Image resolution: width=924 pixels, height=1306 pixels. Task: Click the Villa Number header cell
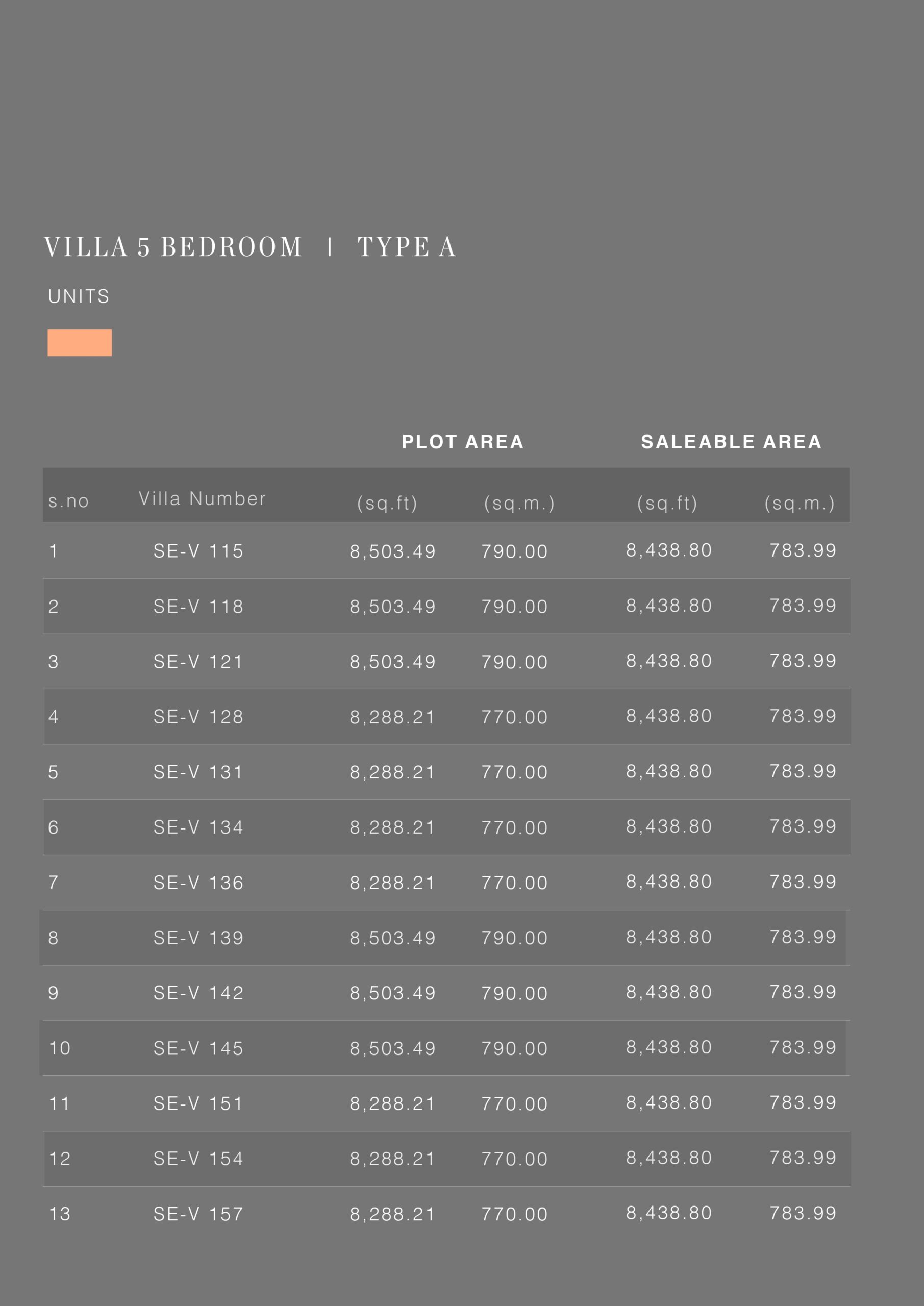pyautogui.click(x=202, y=498)
